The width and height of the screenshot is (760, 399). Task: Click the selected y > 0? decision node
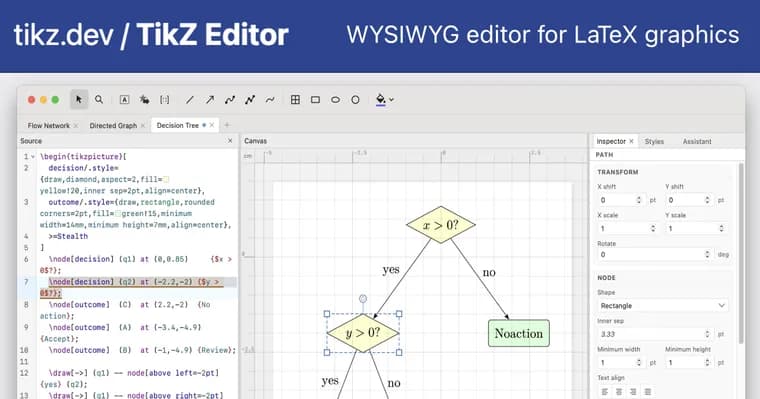tap(363, 333)
